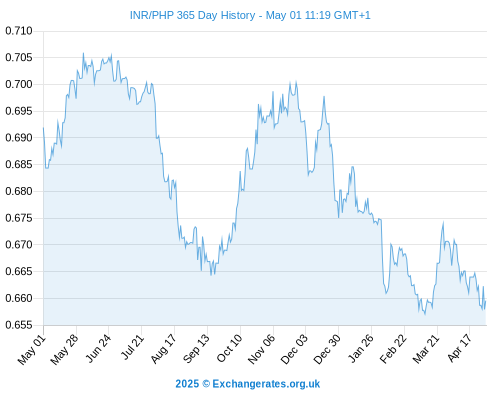495x400 pixels.
Task: Click the 0.700 y-axis gridline label
Action: (19, 84)
